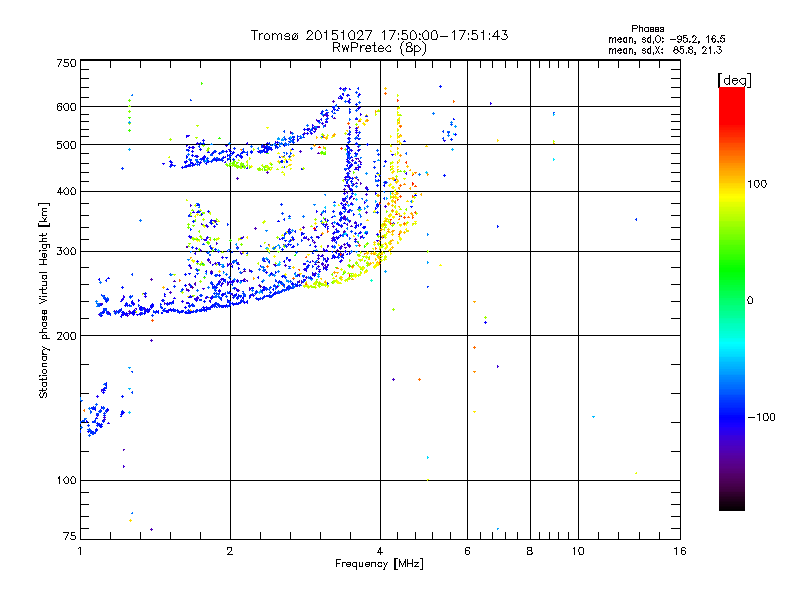Click the 16 MHz tick label on x-axis

pyautogui.click(x=680, y=551)
